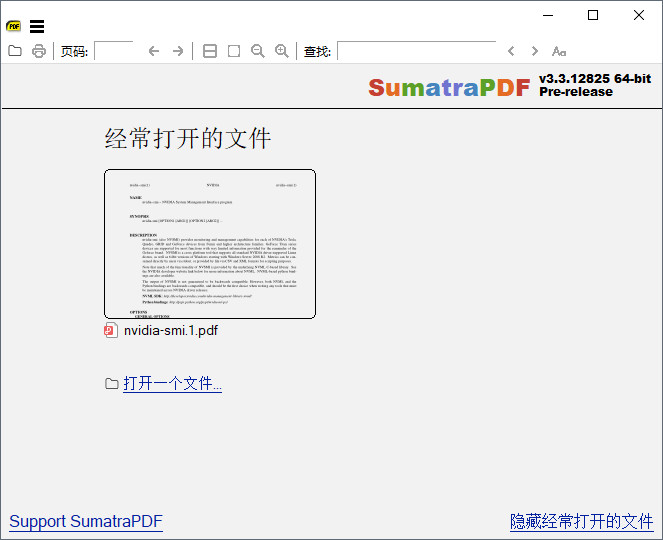Click 隐藏经常打开的文件 link
663x540 pixels.
[582, 521]
